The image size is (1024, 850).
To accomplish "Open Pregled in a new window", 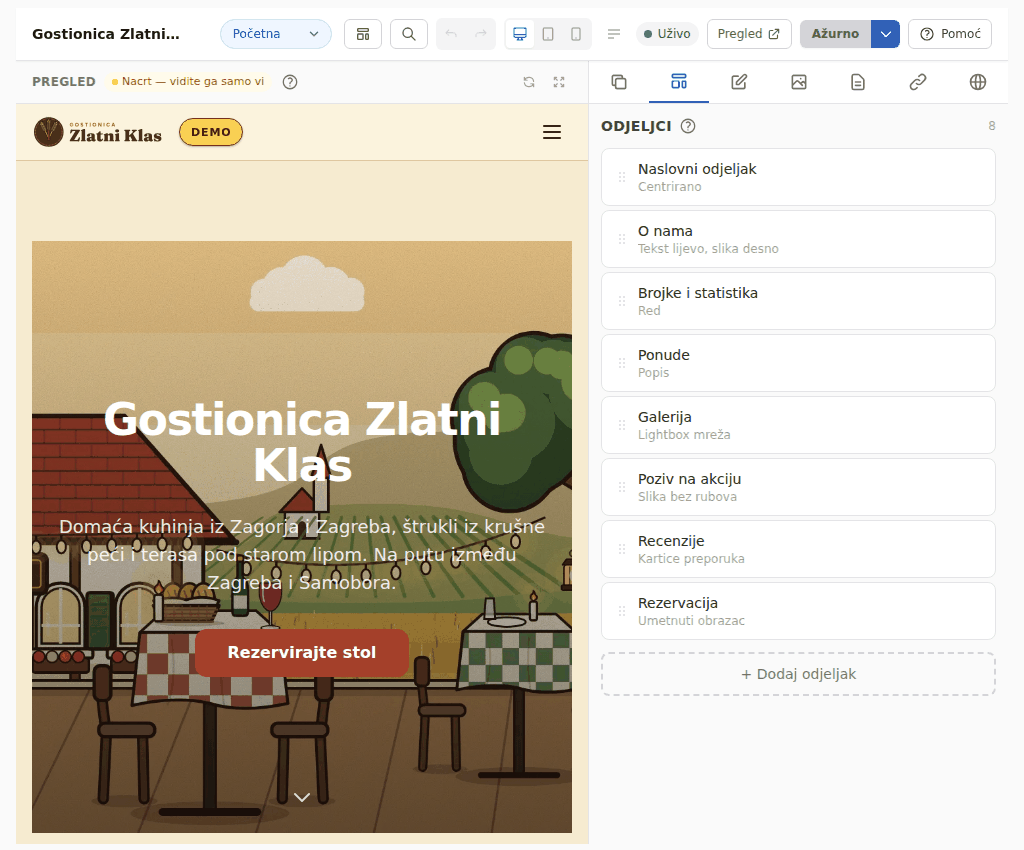I will pos(749,34).
